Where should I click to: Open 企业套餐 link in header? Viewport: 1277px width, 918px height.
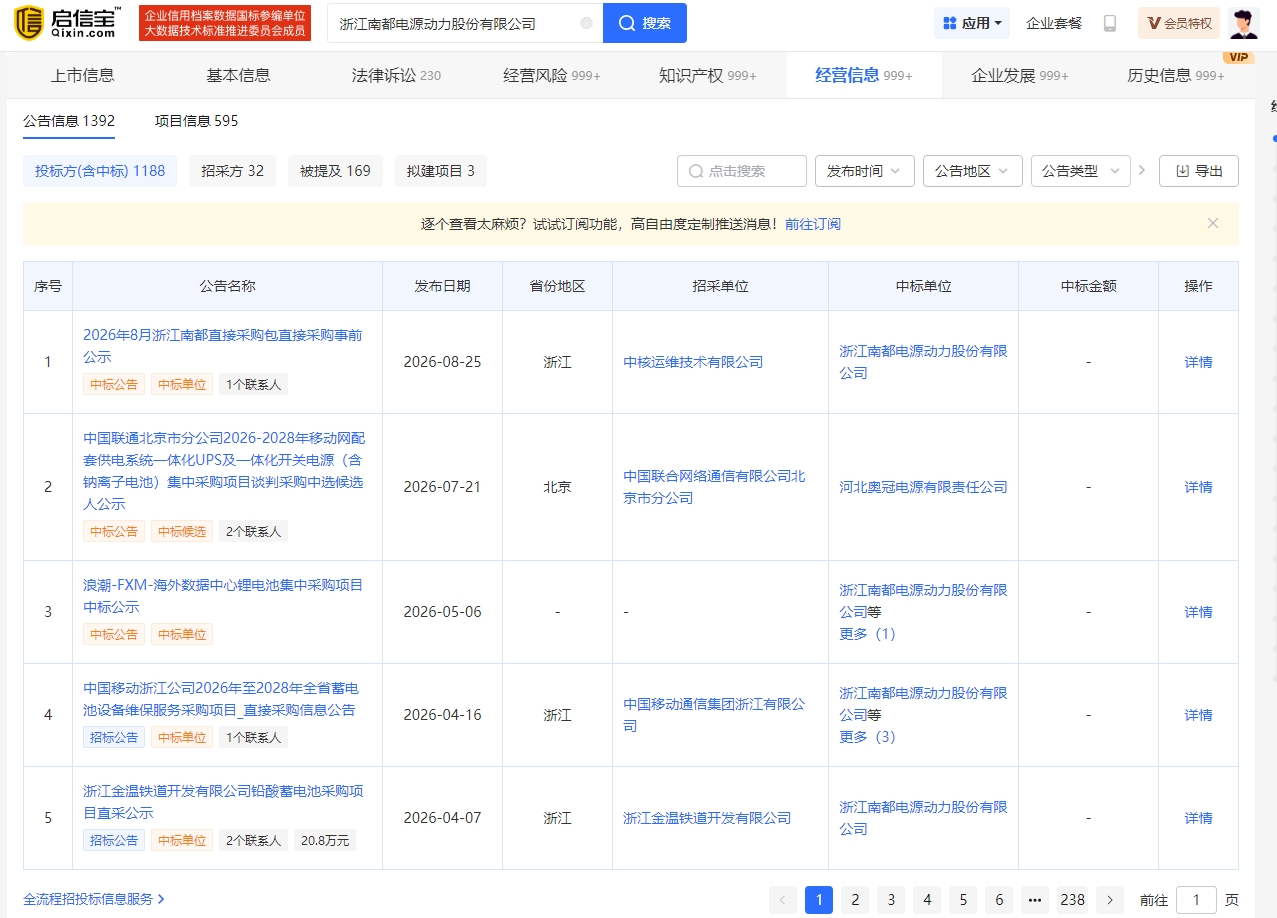tap(1054, 23)
